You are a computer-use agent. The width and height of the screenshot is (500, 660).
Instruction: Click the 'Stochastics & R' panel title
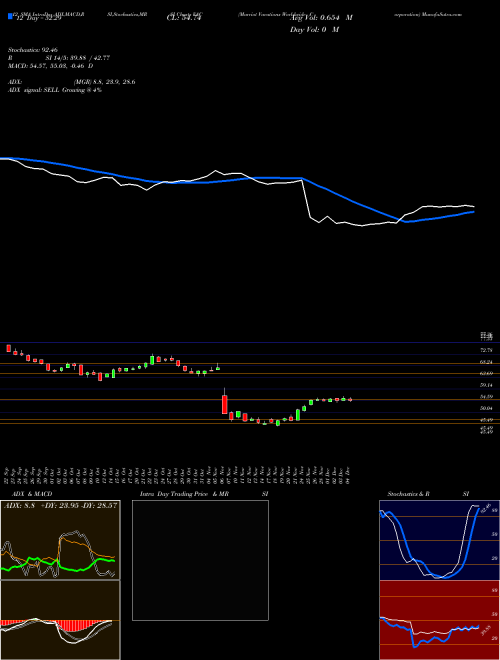[408, 494]
